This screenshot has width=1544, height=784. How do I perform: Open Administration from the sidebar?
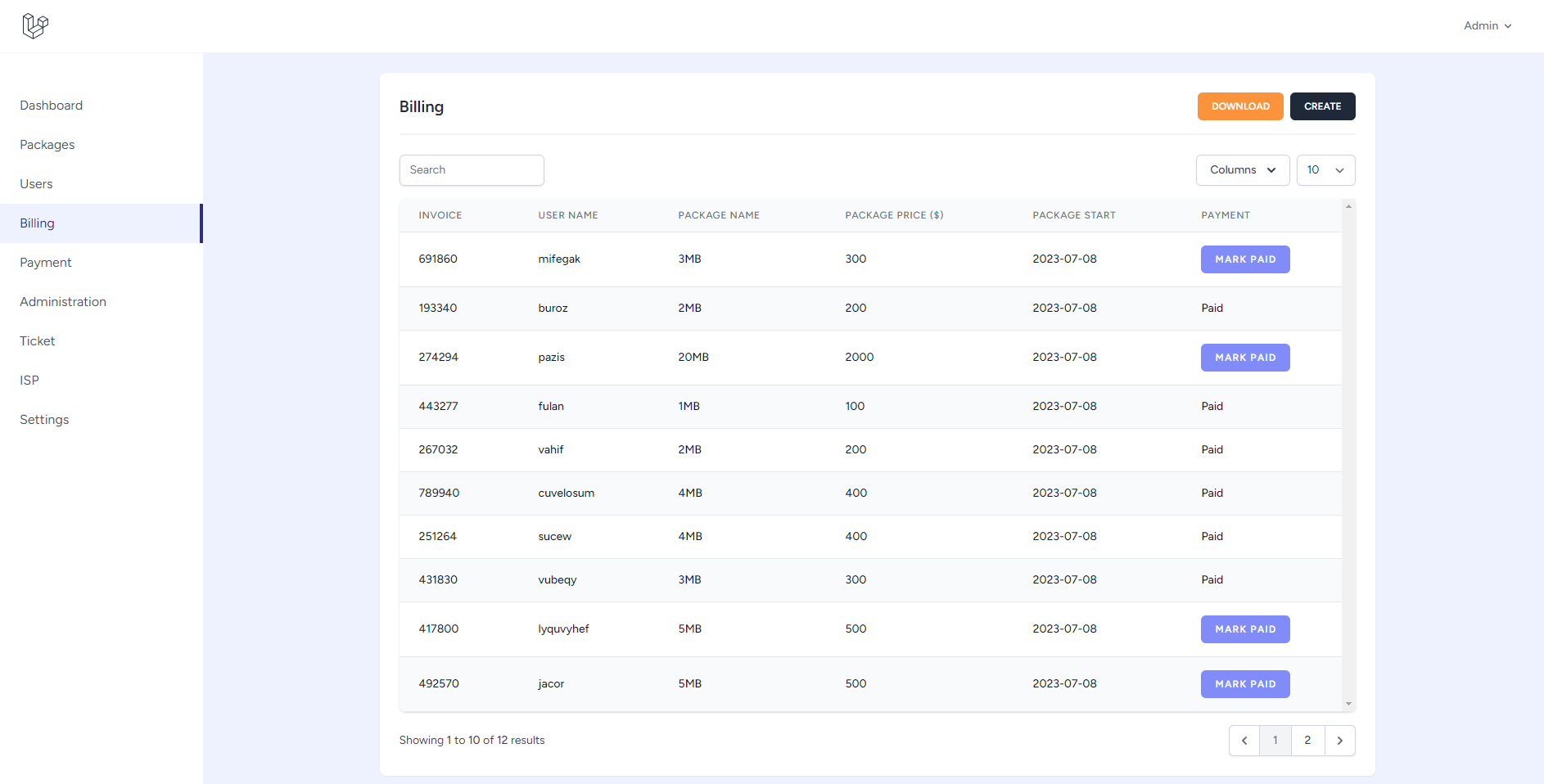click(x=62, y=301)
